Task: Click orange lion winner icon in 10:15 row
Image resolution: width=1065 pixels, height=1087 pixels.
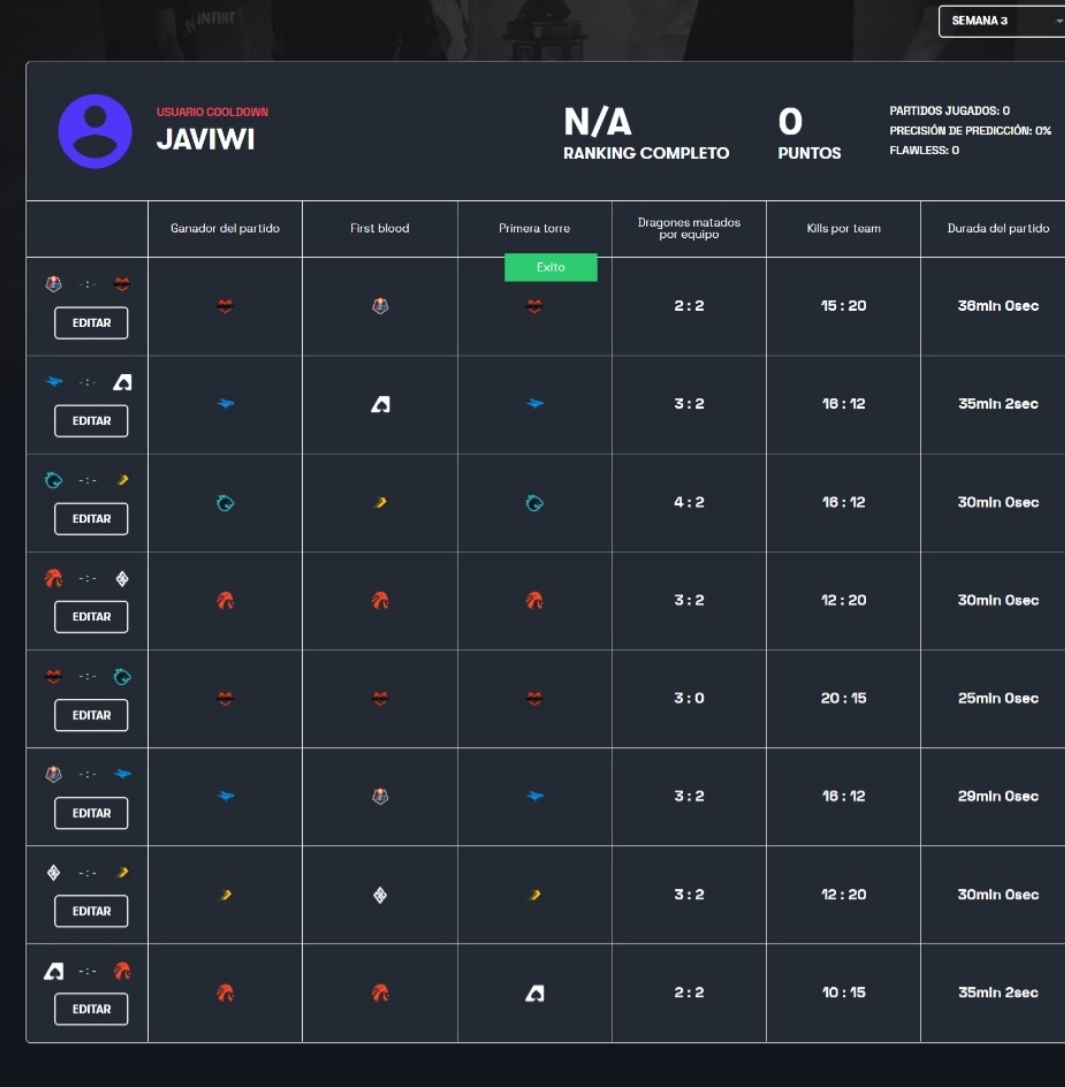Action: pyautogui.click(x=225, y=993)
